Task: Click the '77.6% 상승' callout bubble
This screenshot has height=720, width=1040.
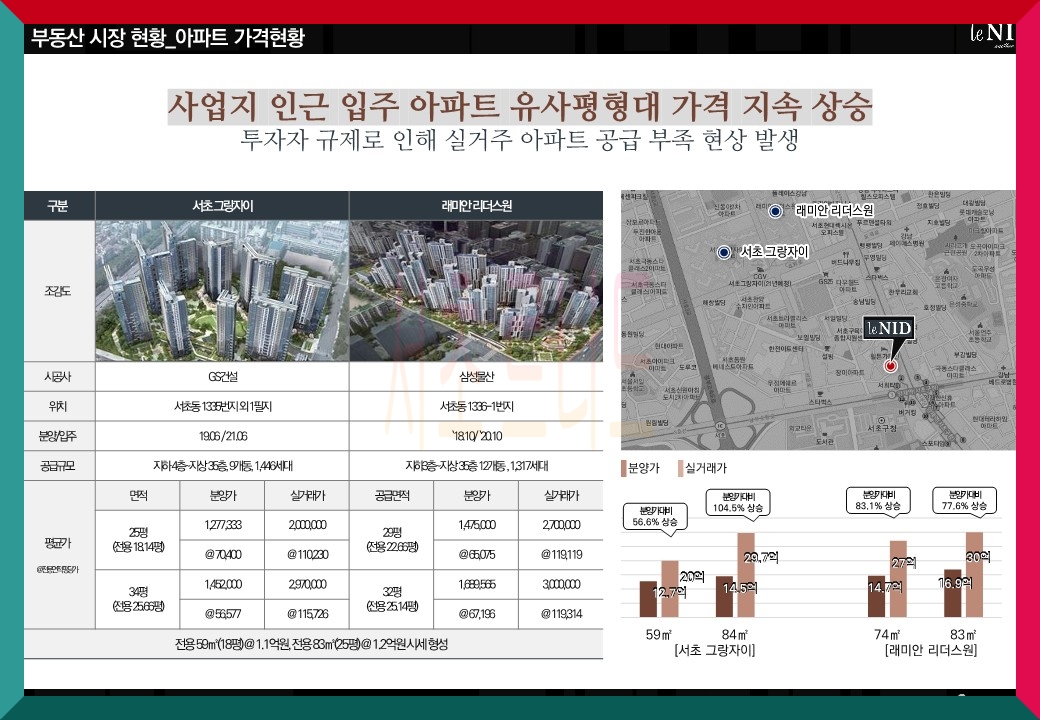Action: (x=964, y=500)
